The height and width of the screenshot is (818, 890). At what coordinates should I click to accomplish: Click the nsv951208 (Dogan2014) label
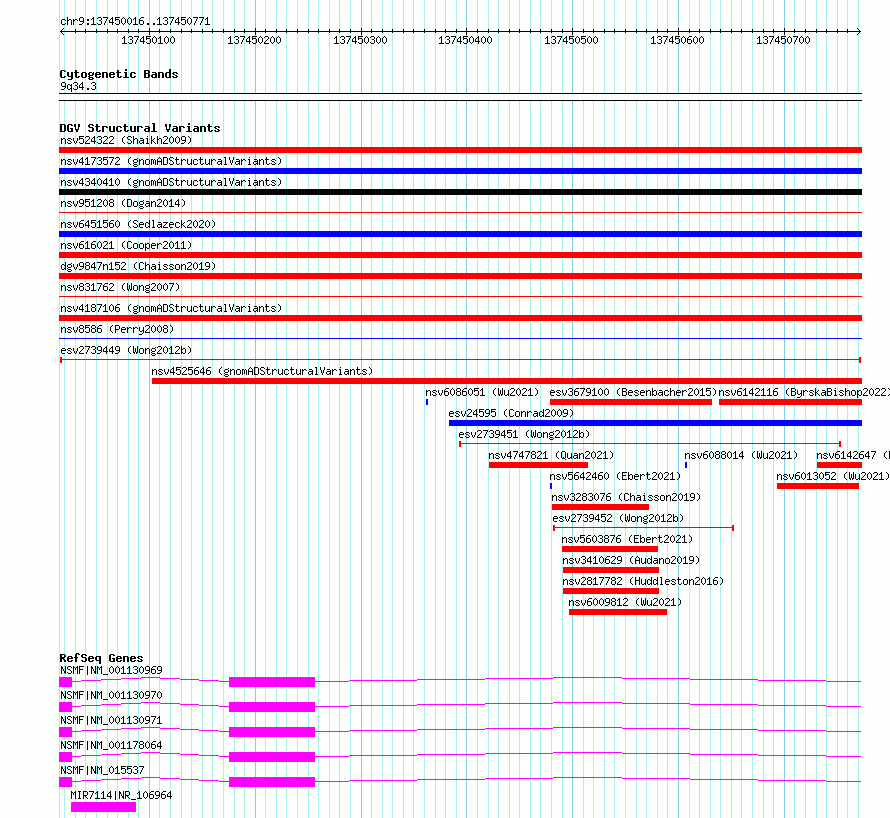[x=123, y=203]
